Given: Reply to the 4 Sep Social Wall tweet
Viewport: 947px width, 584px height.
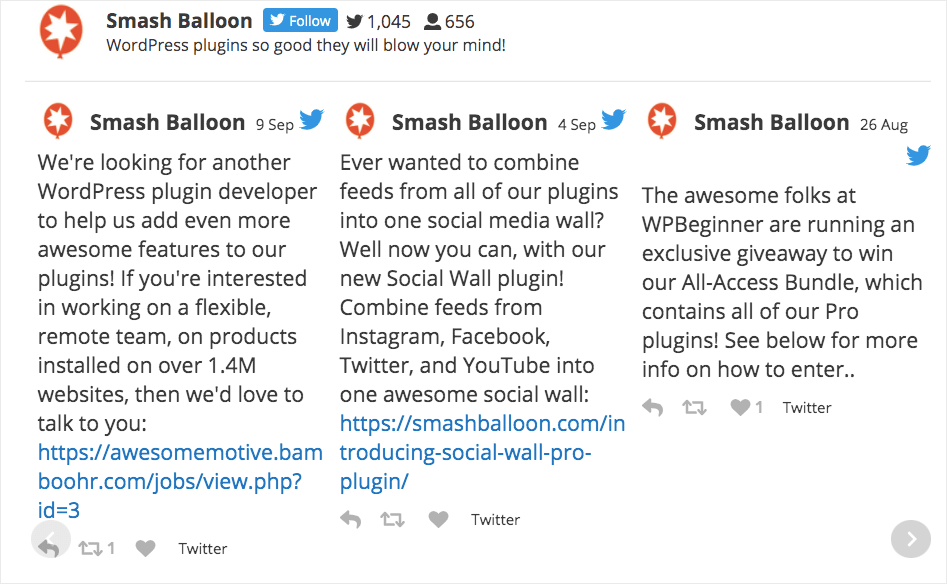Looking at the screenshot, I should (350, 519).
